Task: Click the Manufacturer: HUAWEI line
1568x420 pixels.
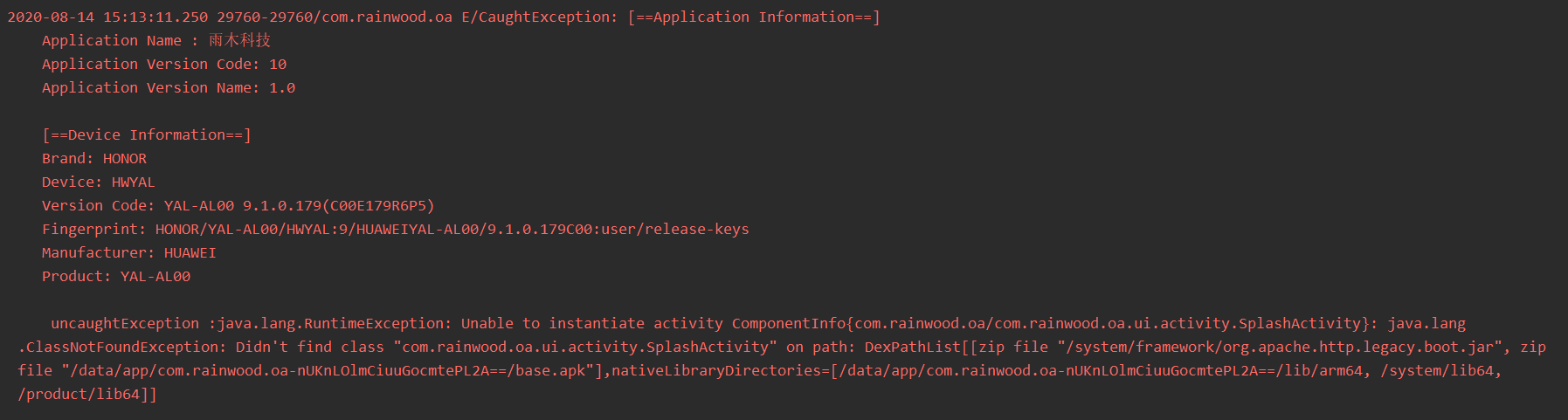Action: click(x=129, y=252)
